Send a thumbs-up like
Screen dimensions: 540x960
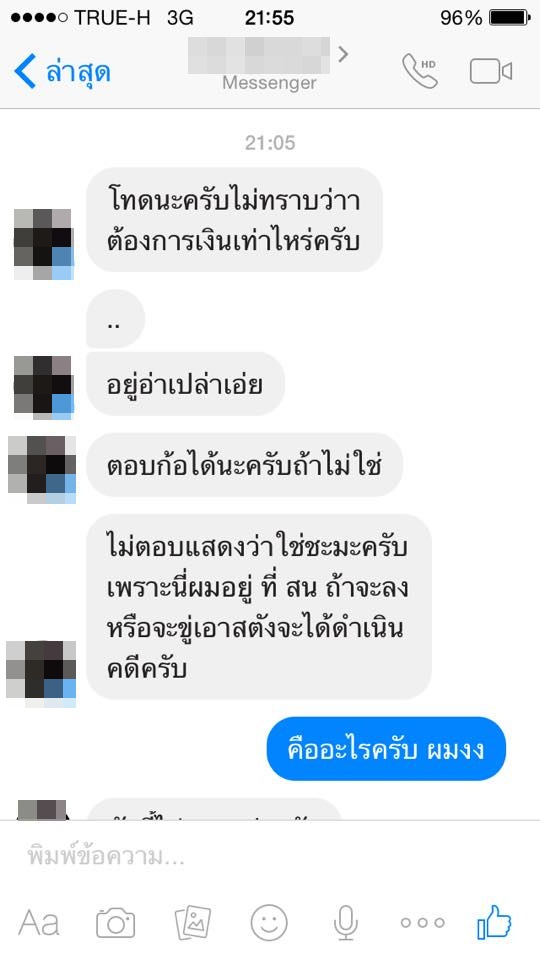494,921
